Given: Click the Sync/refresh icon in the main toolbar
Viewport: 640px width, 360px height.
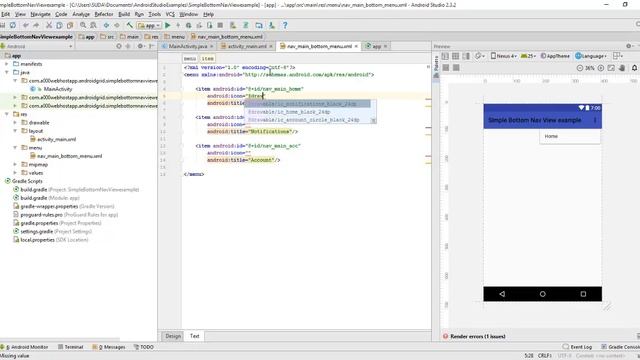Looking at the screenshot, I should [13, 25].
